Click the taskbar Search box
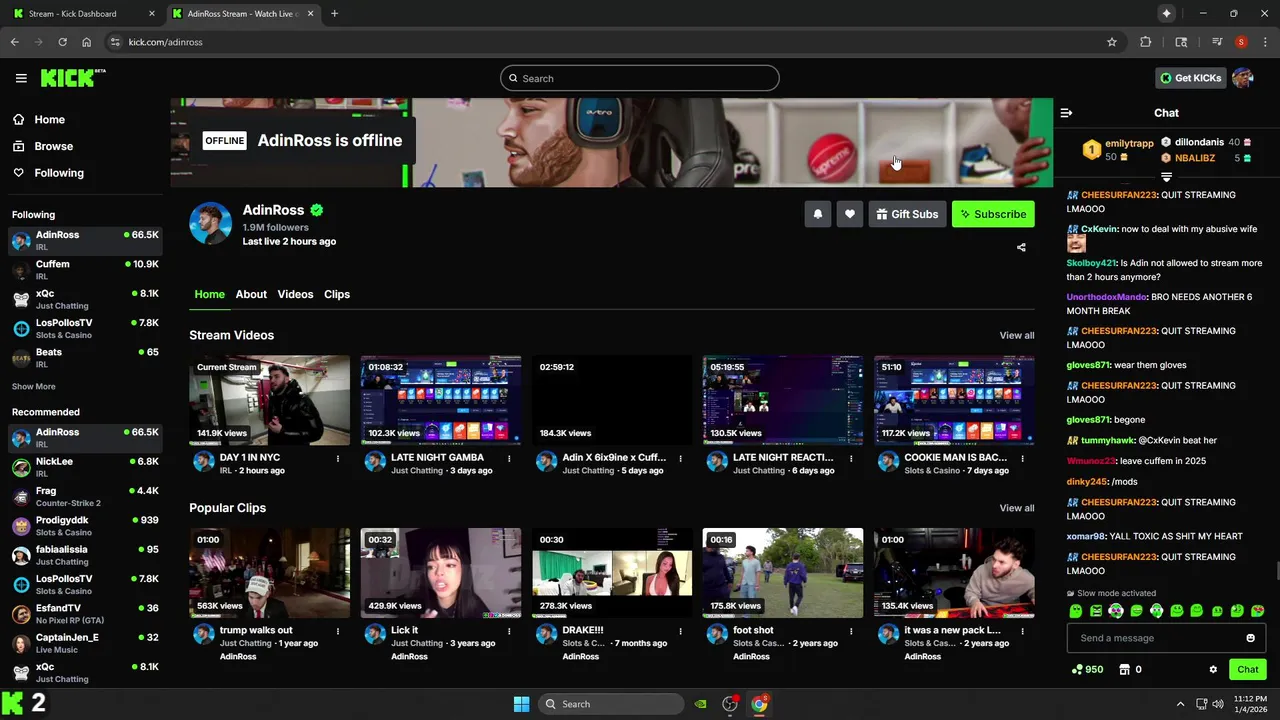 (612, 704)
